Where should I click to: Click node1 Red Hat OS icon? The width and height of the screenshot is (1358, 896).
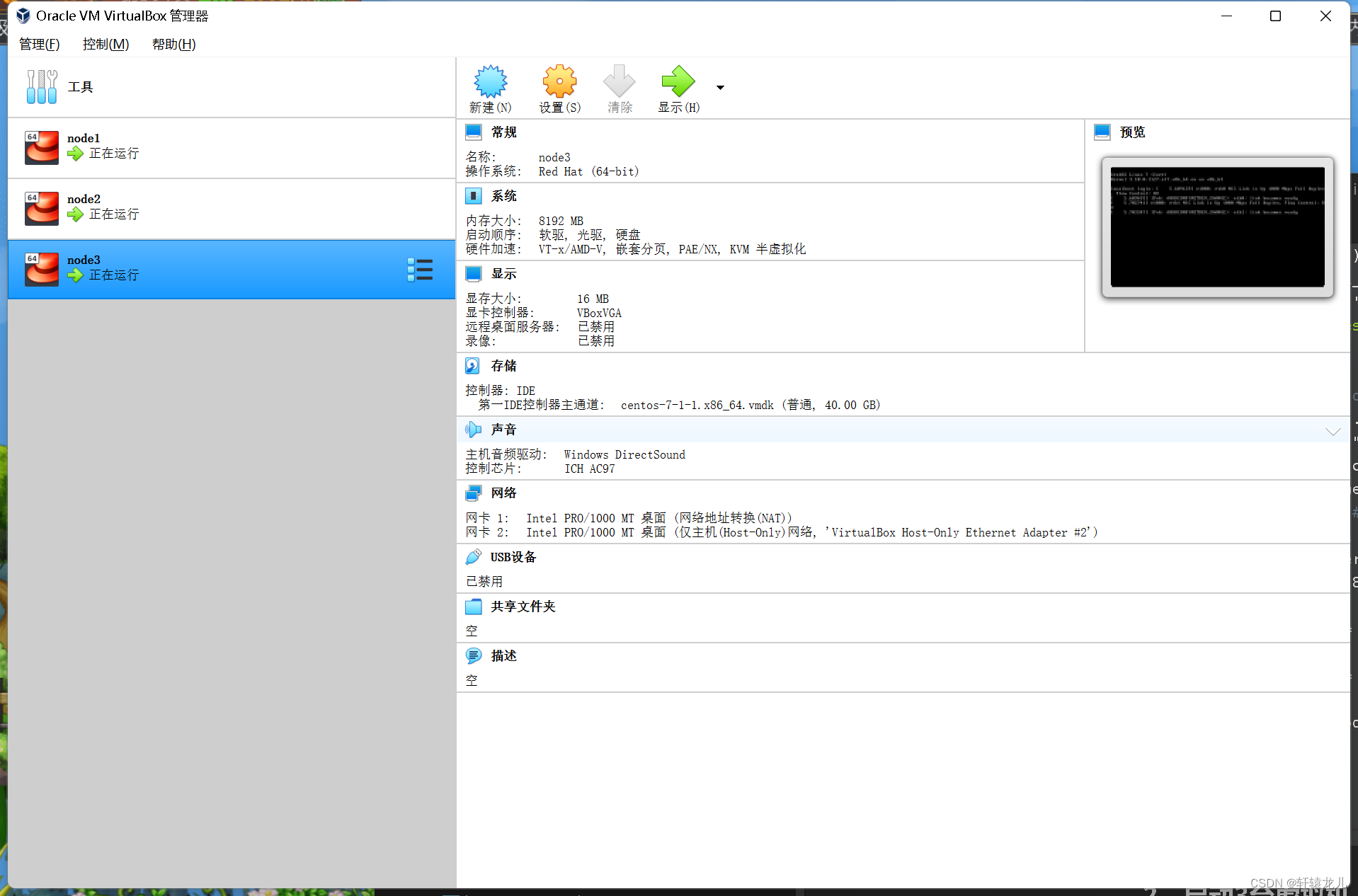[x=42, y=147]
